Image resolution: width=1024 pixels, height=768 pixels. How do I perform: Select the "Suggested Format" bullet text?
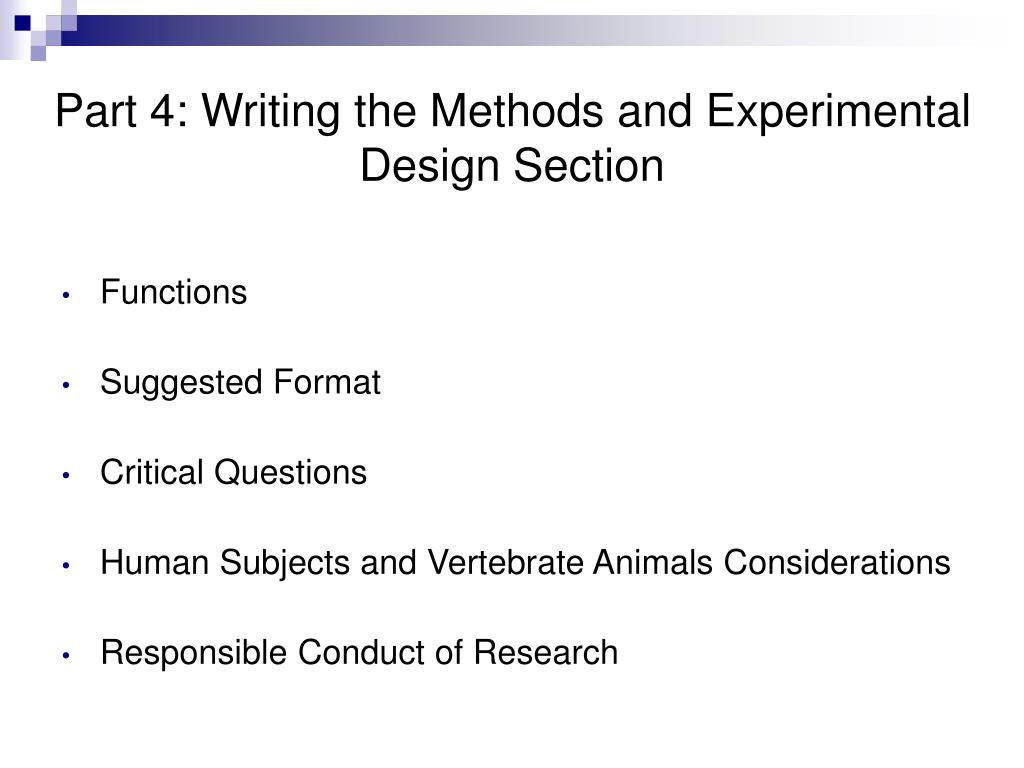pos(240,383)
